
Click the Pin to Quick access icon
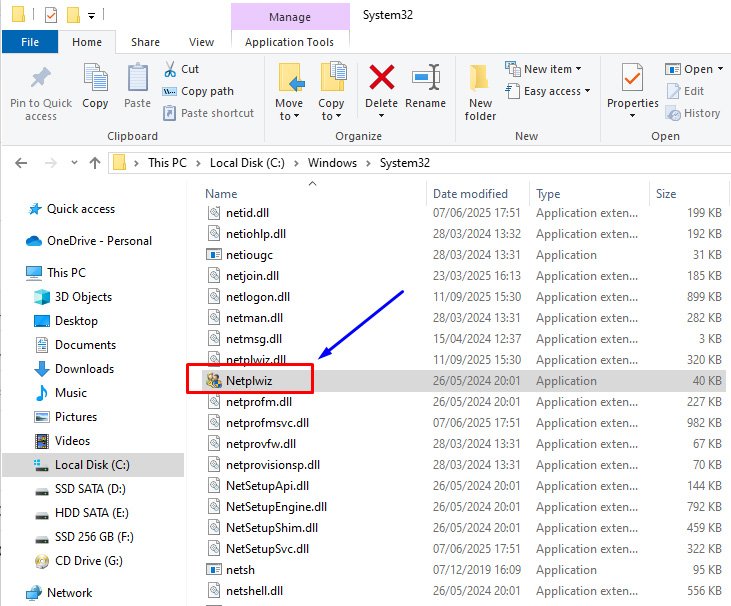point(41,77)
